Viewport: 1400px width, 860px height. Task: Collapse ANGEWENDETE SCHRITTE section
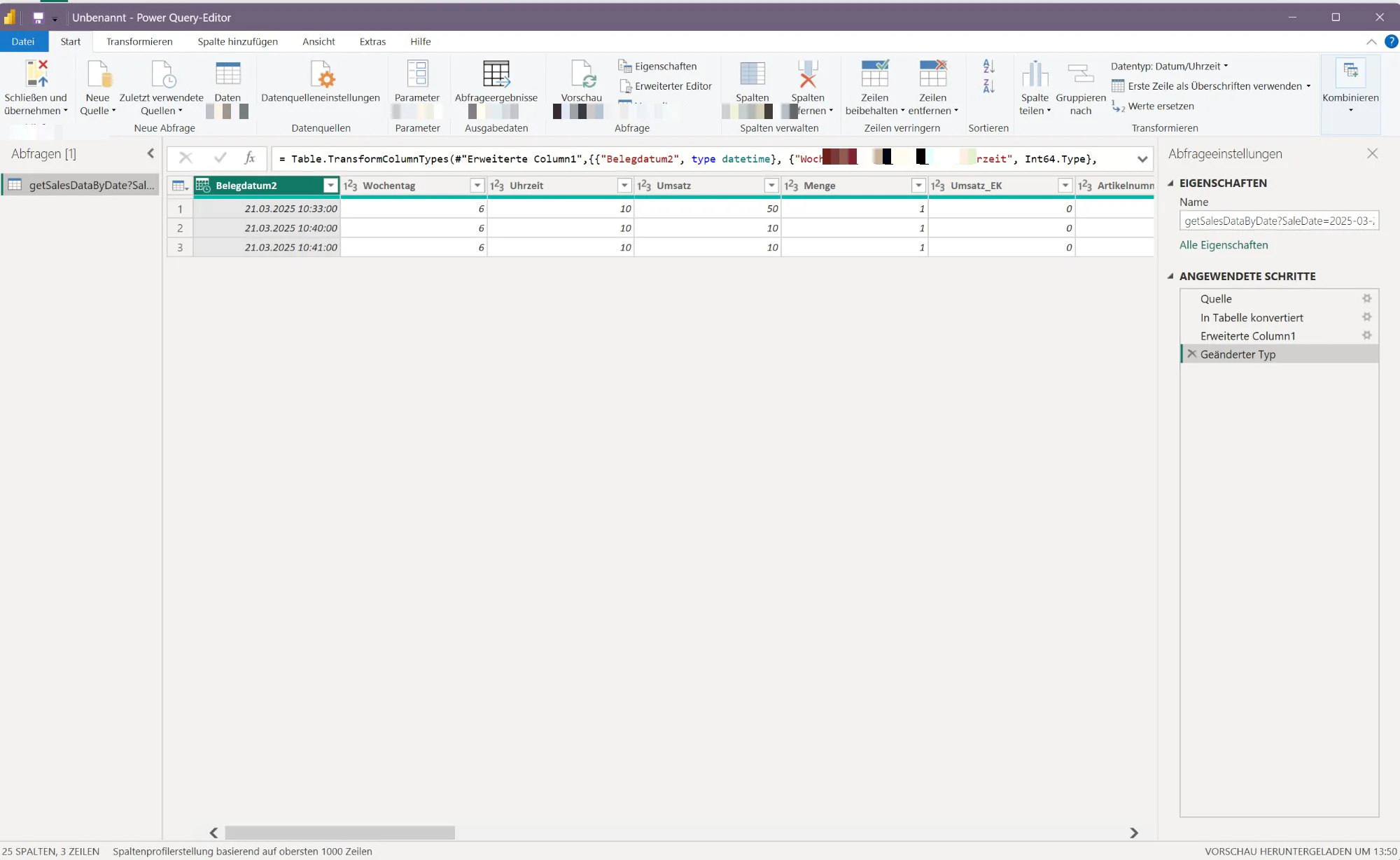pyautogui.click(x=1170, y=276)
